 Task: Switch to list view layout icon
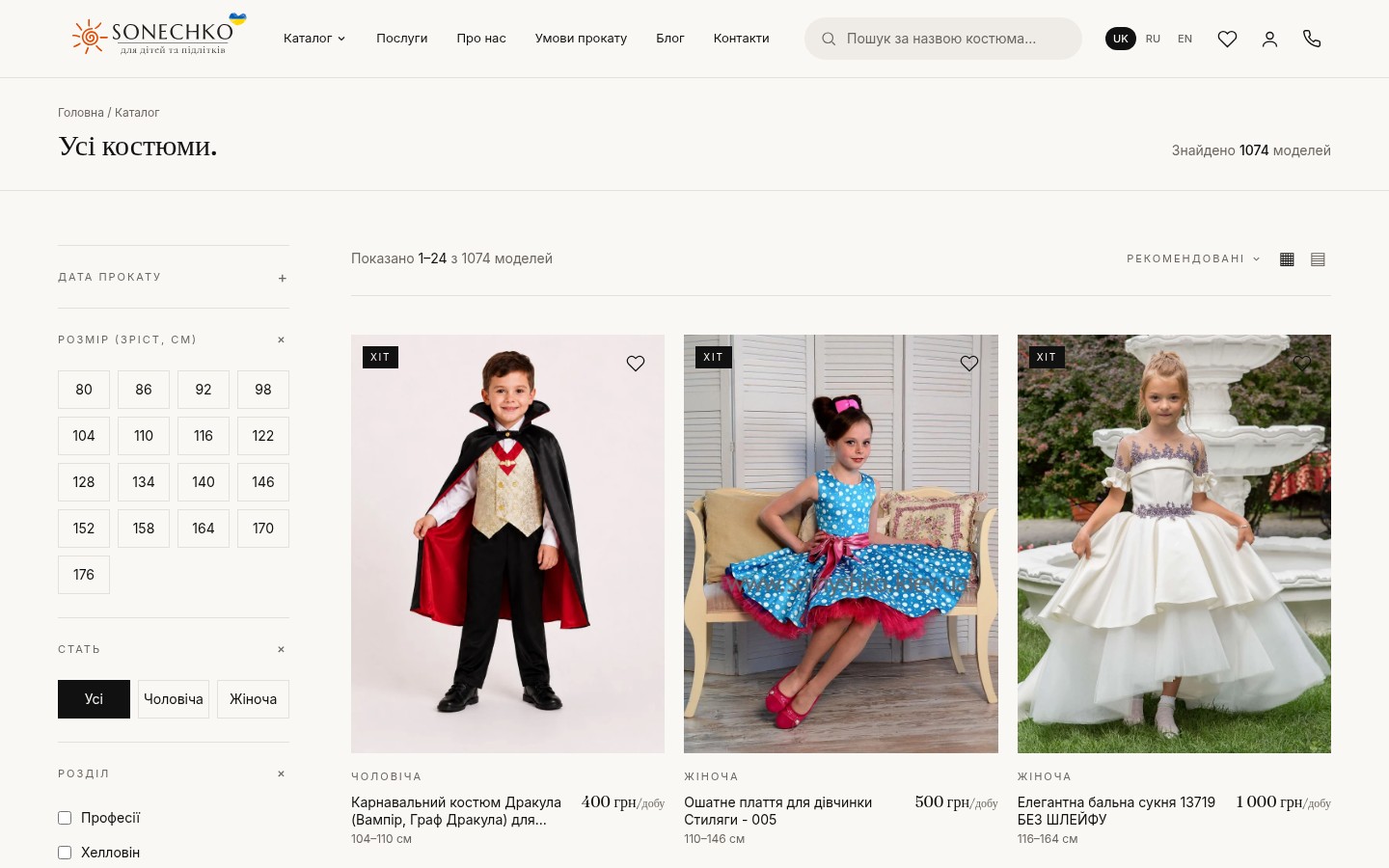point(1318,258)
